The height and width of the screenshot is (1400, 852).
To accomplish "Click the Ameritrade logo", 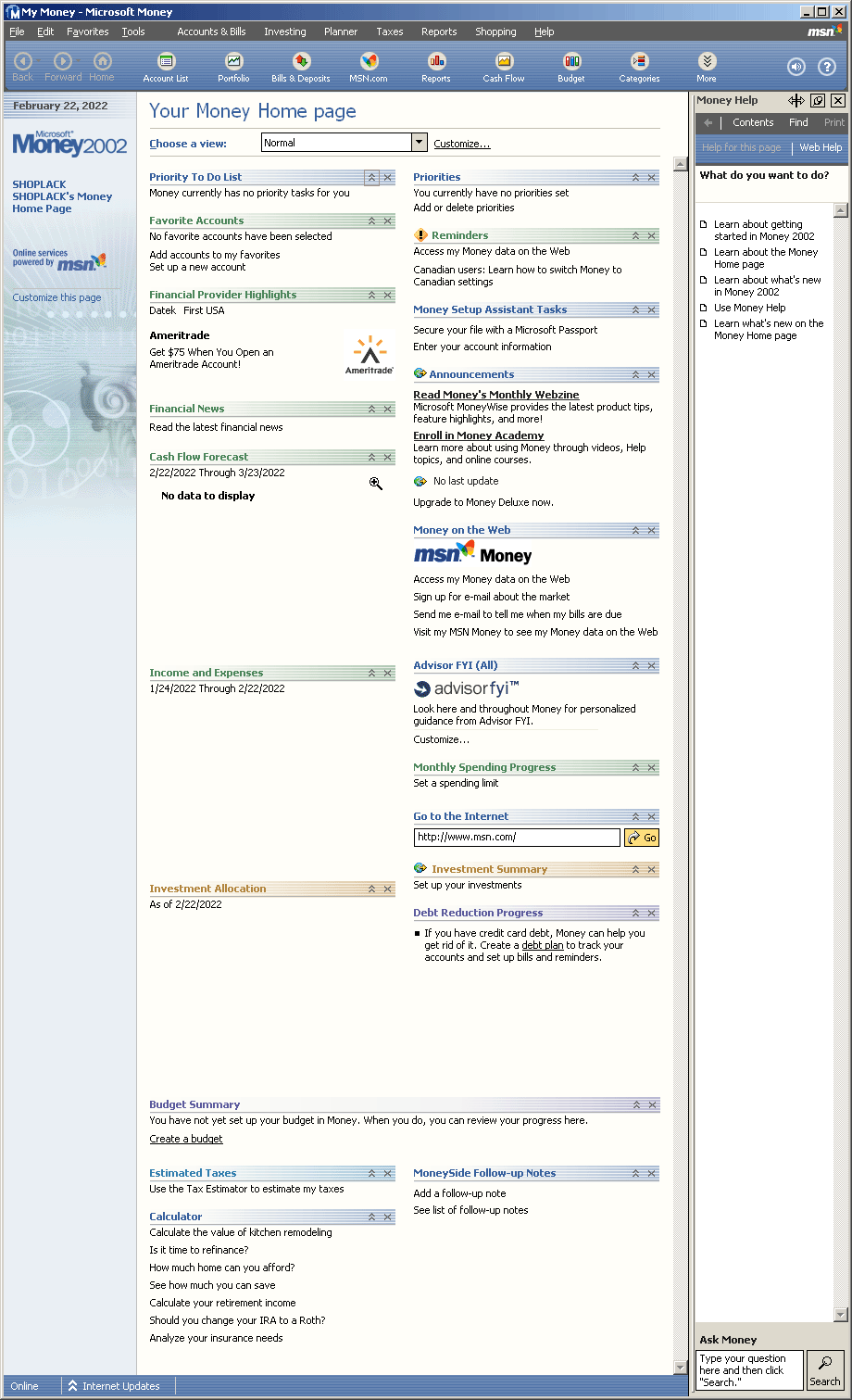I will coord(370,355).
